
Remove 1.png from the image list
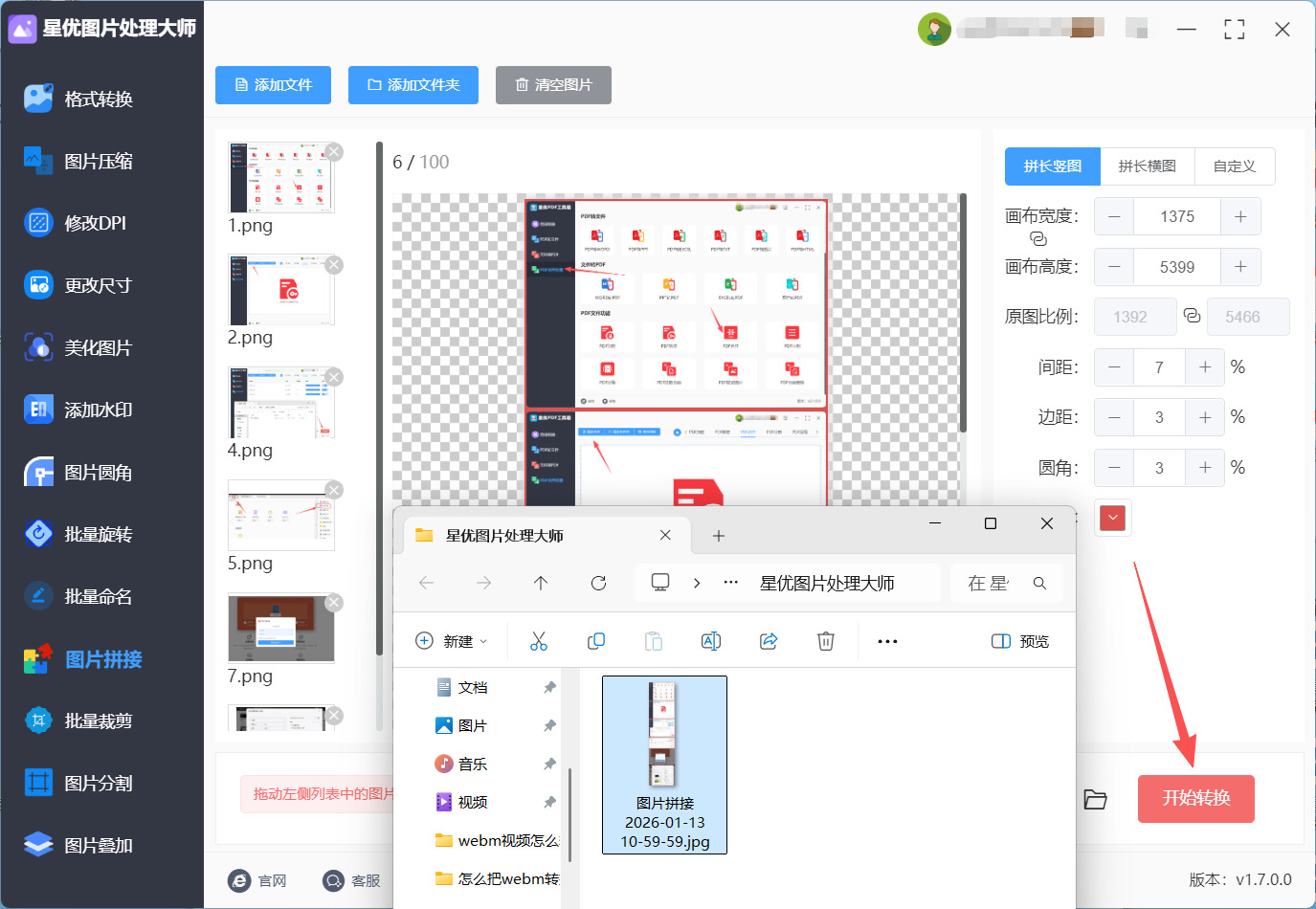(334, 151)
